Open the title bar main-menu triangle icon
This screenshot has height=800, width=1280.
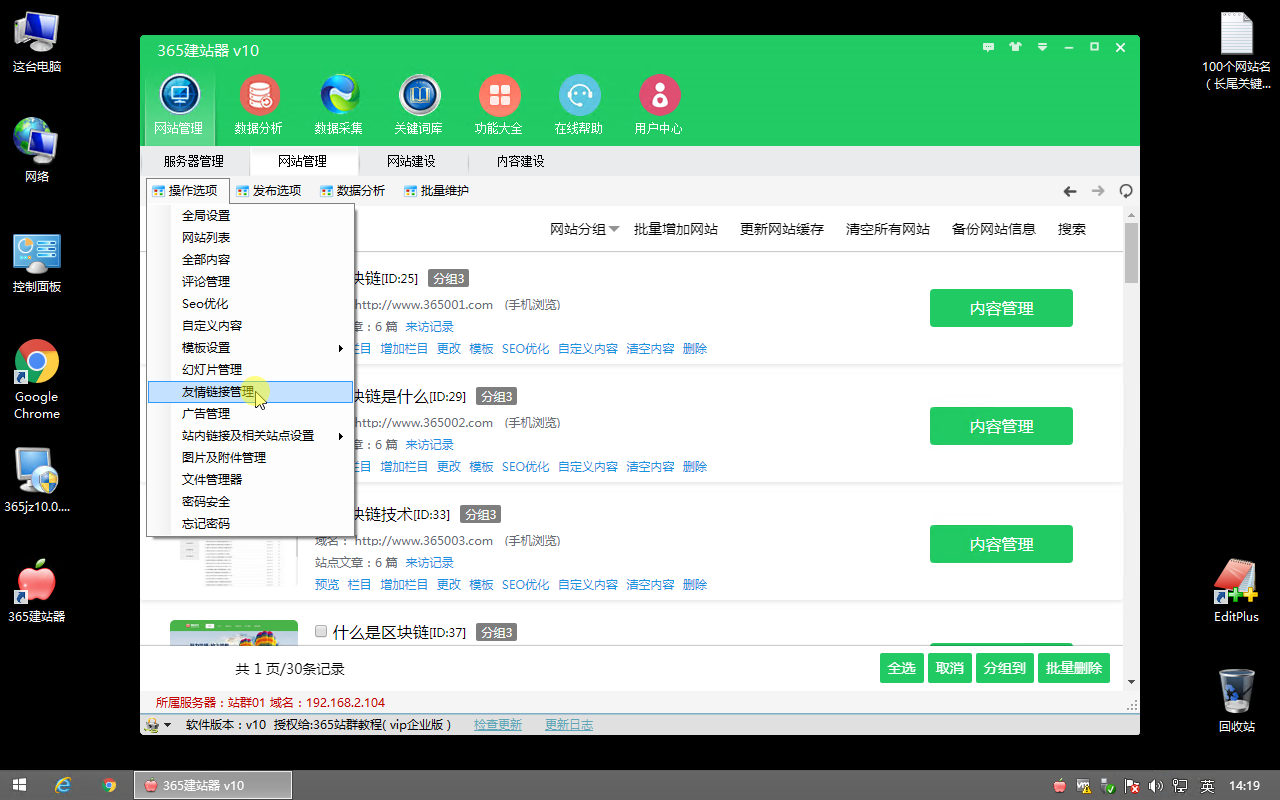pyautogui.click(x=1042, y=47)
